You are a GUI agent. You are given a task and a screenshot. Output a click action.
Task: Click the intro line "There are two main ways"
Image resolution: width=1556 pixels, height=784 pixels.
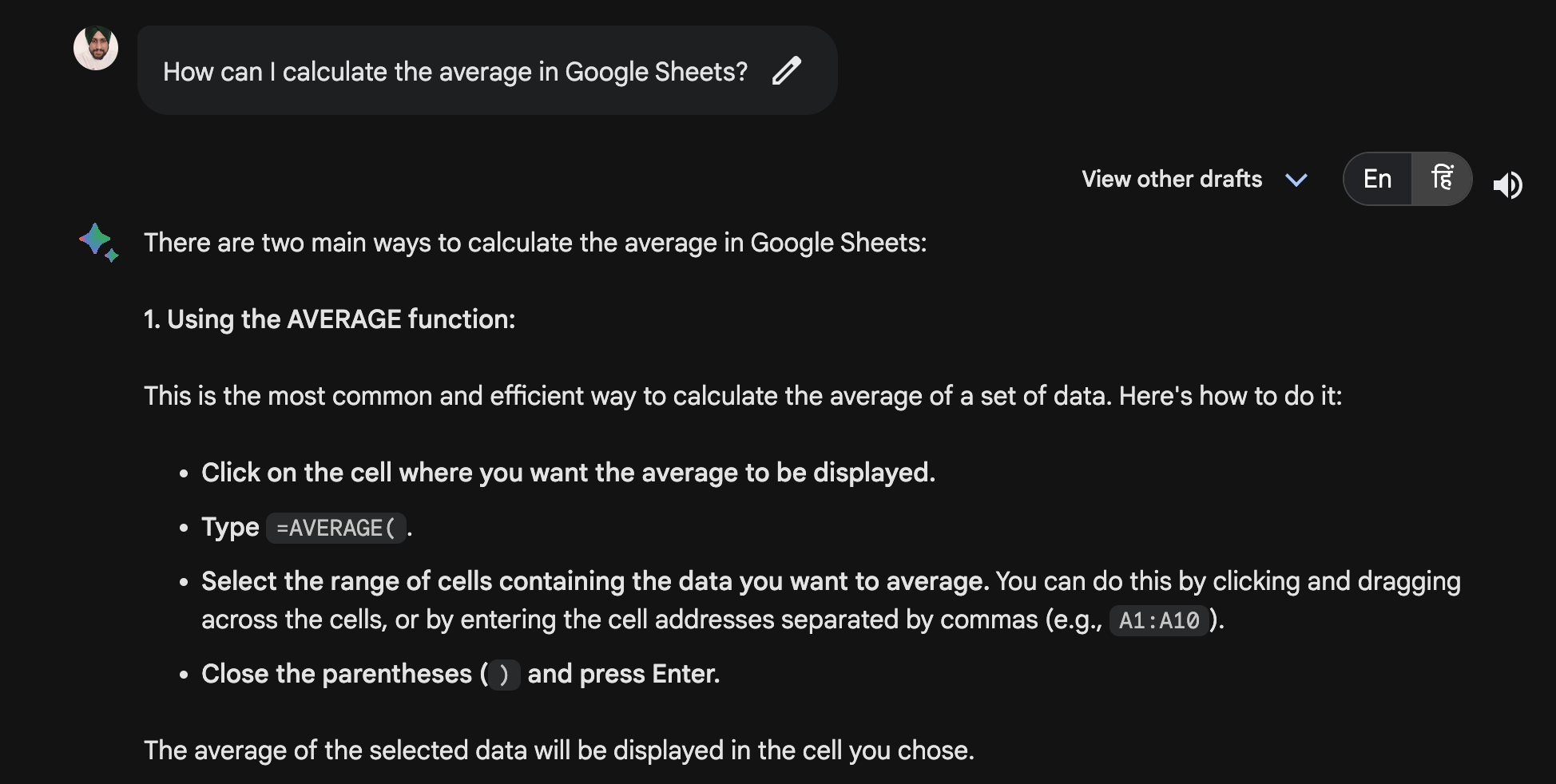[x=535, y=243]
